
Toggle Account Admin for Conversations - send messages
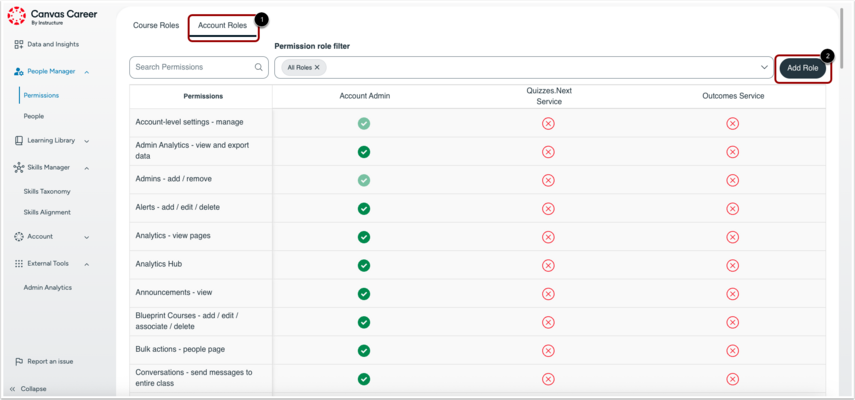(364, 379)
